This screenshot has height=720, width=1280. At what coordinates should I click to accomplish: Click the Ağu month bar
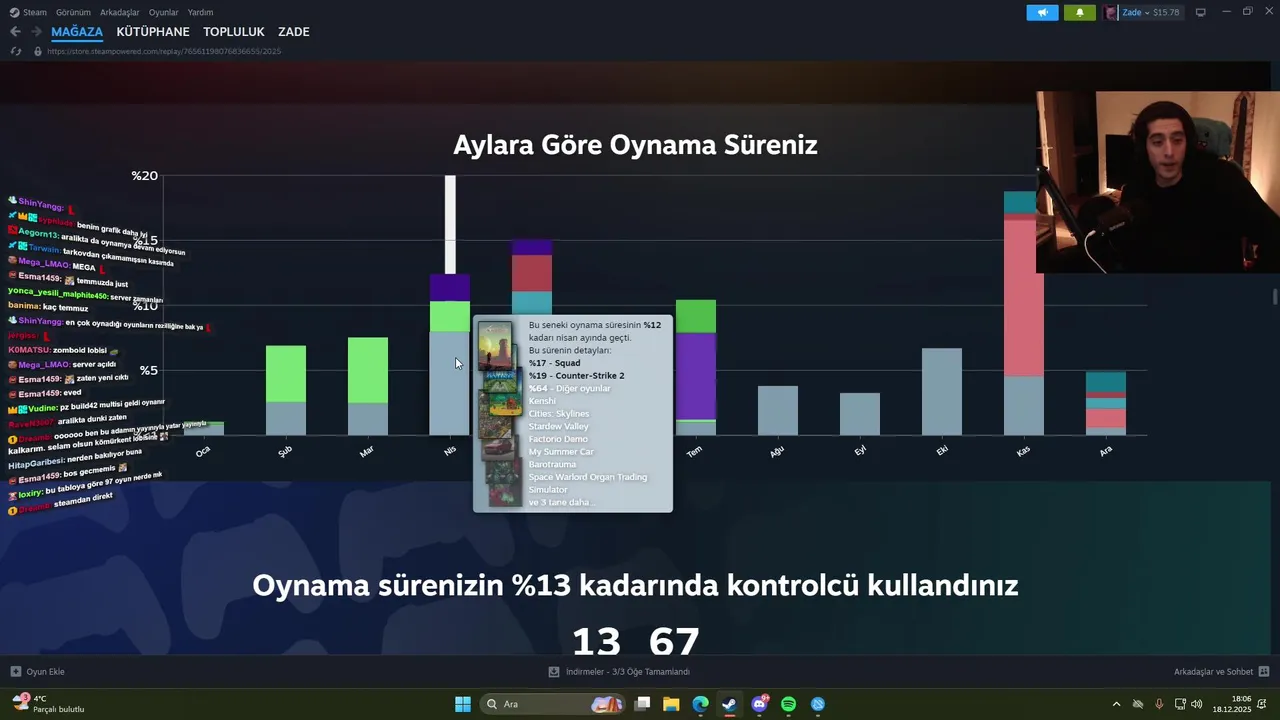click(x=778, y=411)
